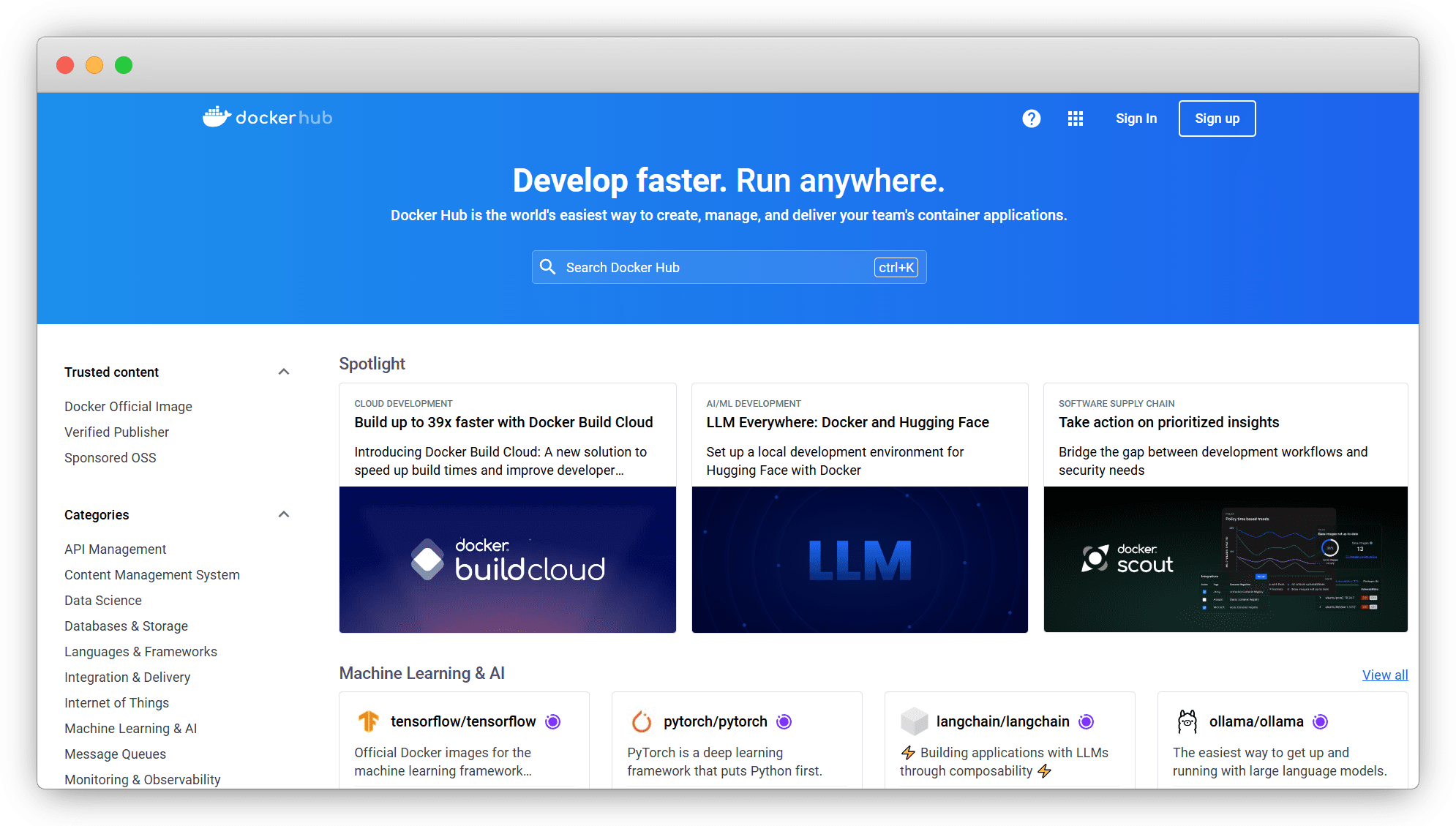Screen dimensions: 1456x826
Task: Click the ctrl+K shortcut badge
Action: pyautogui.click(x=896, y=267)
